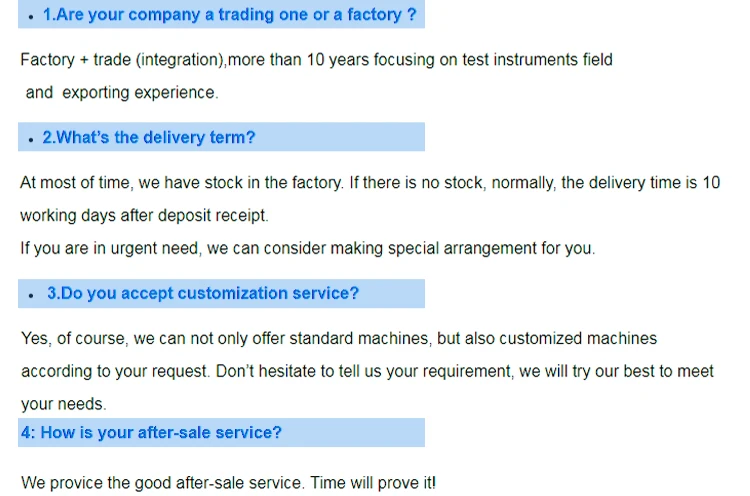The image size is (750, 496).
Task: Click the "your needs." line
Action: pos(63,405)
